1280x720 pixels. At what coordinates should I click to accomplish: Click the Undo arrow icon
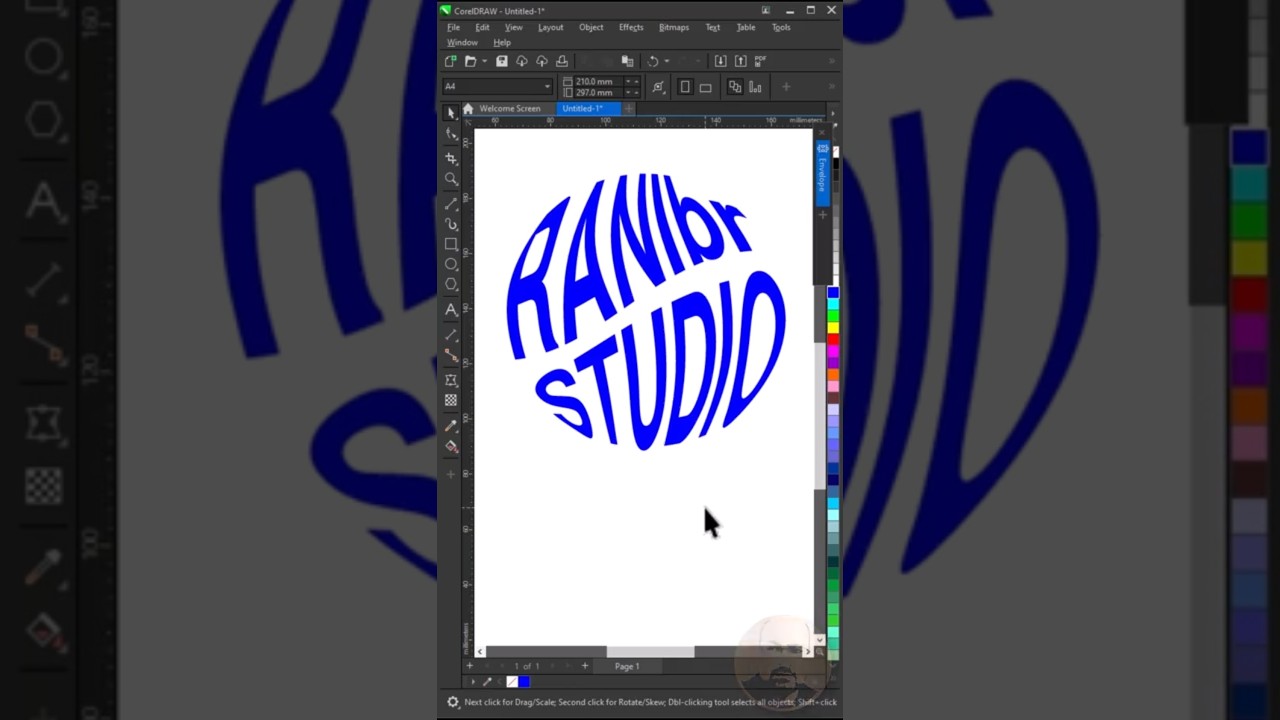click(653, 61)
